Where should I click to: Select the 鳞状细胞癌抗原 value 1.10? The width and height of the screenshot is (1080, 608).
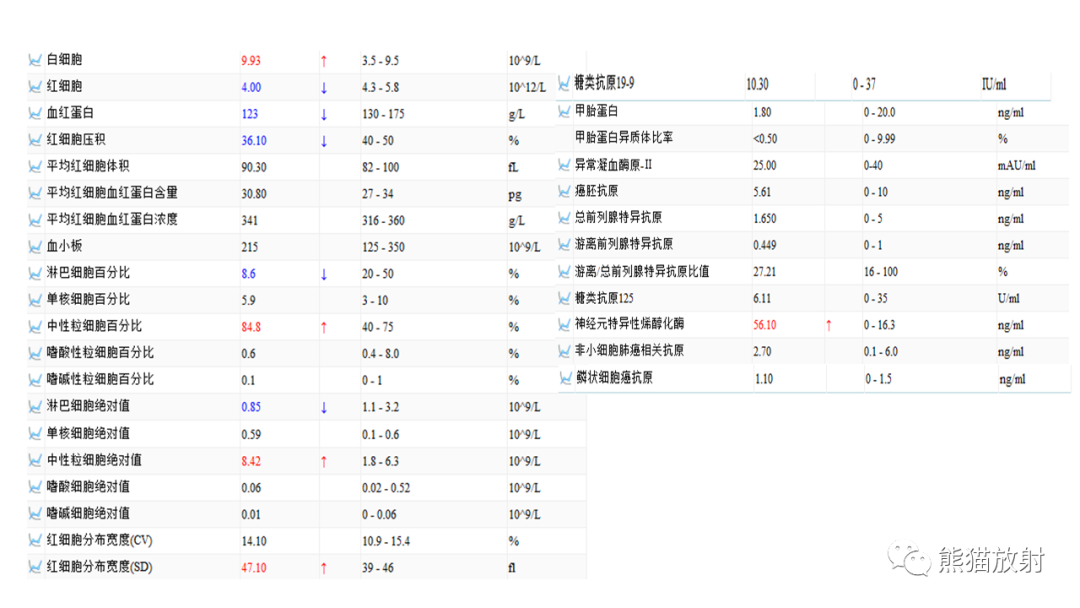tap(764, 379)
